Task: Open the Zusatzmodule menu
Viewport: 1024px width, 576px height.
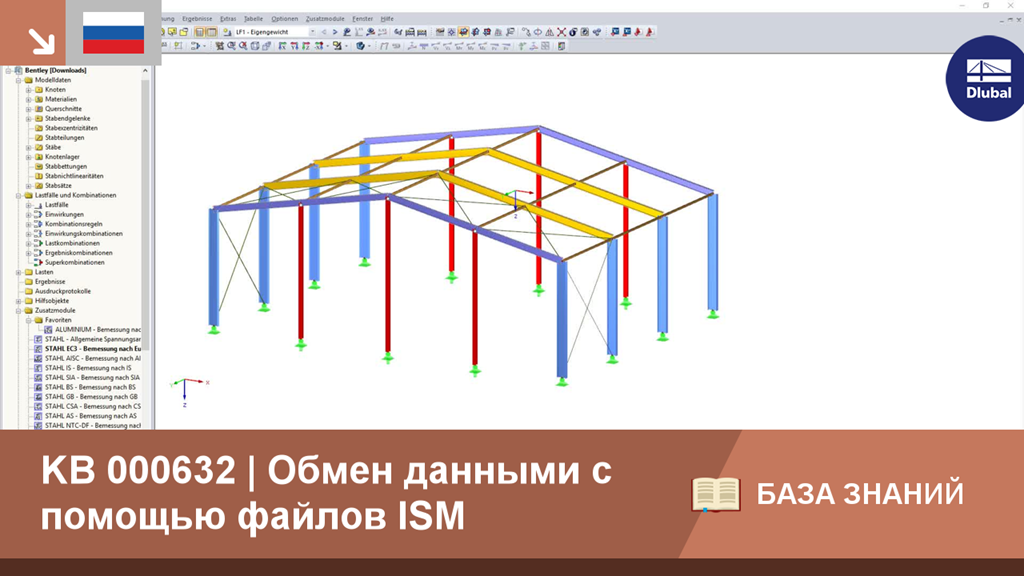Action: (x=325, y=19)
